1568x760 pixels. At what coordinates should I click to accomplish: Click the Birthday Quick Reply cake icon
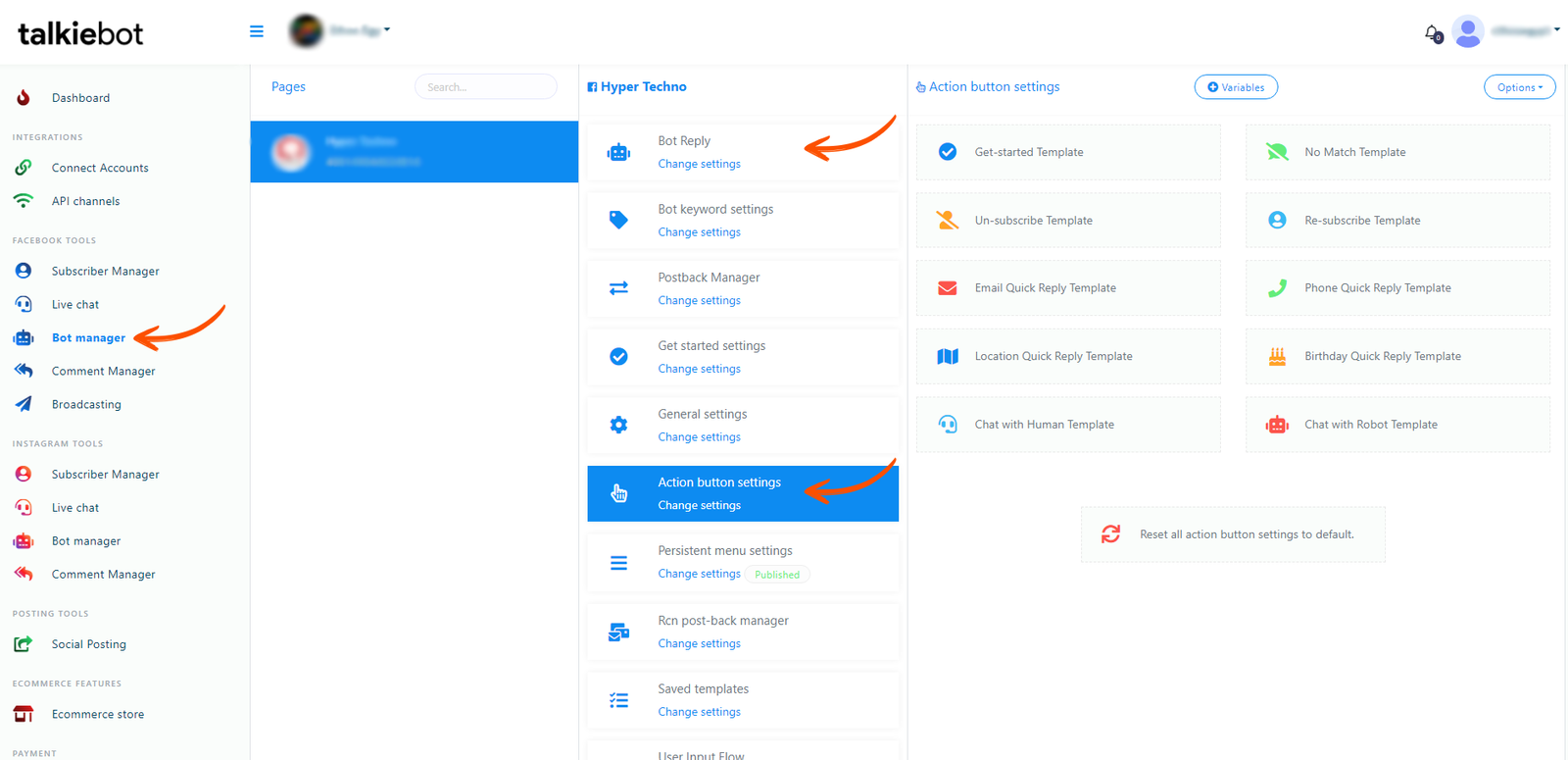pyautogui.click(x=1277, y=356)
